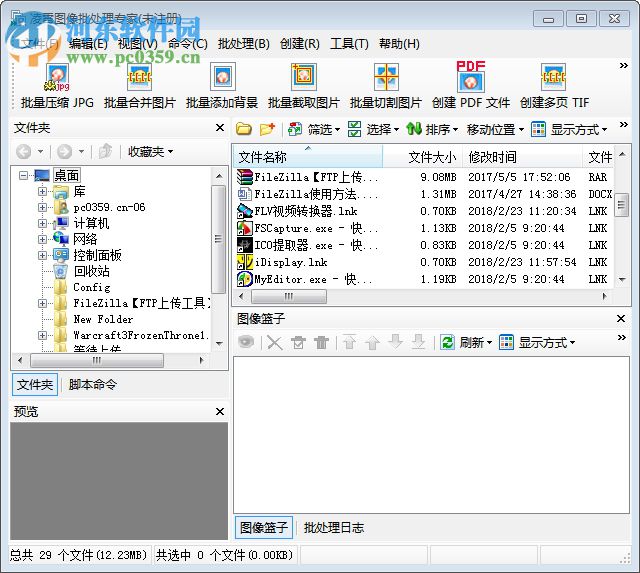Image resolution: width=640 pixels, height=573 pixels.
Task: Open the batch split images tool
Action: [x=386, y=87]
